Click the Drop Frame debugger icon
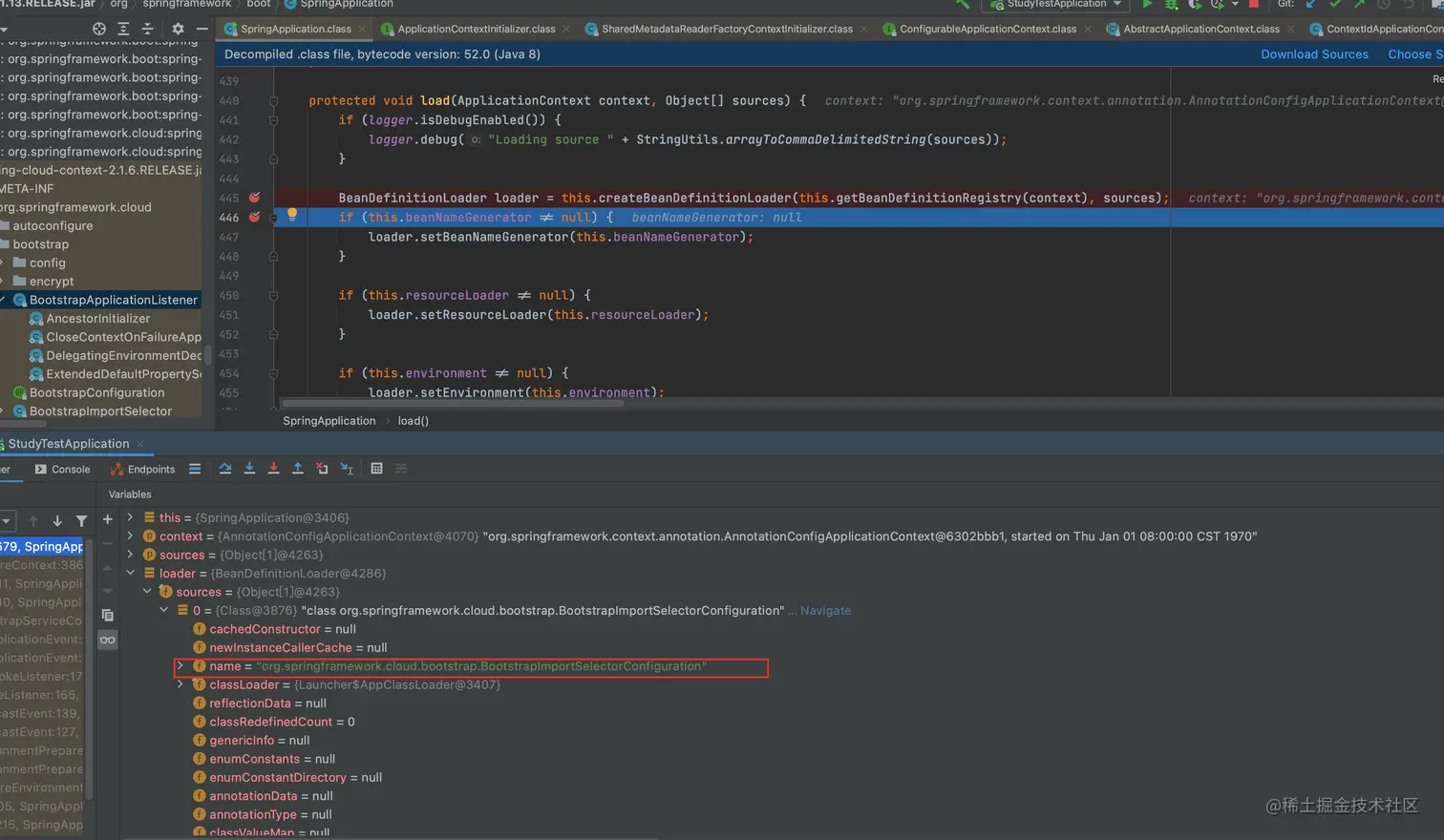Viewport: 1444px width, 840px height. 322,469
